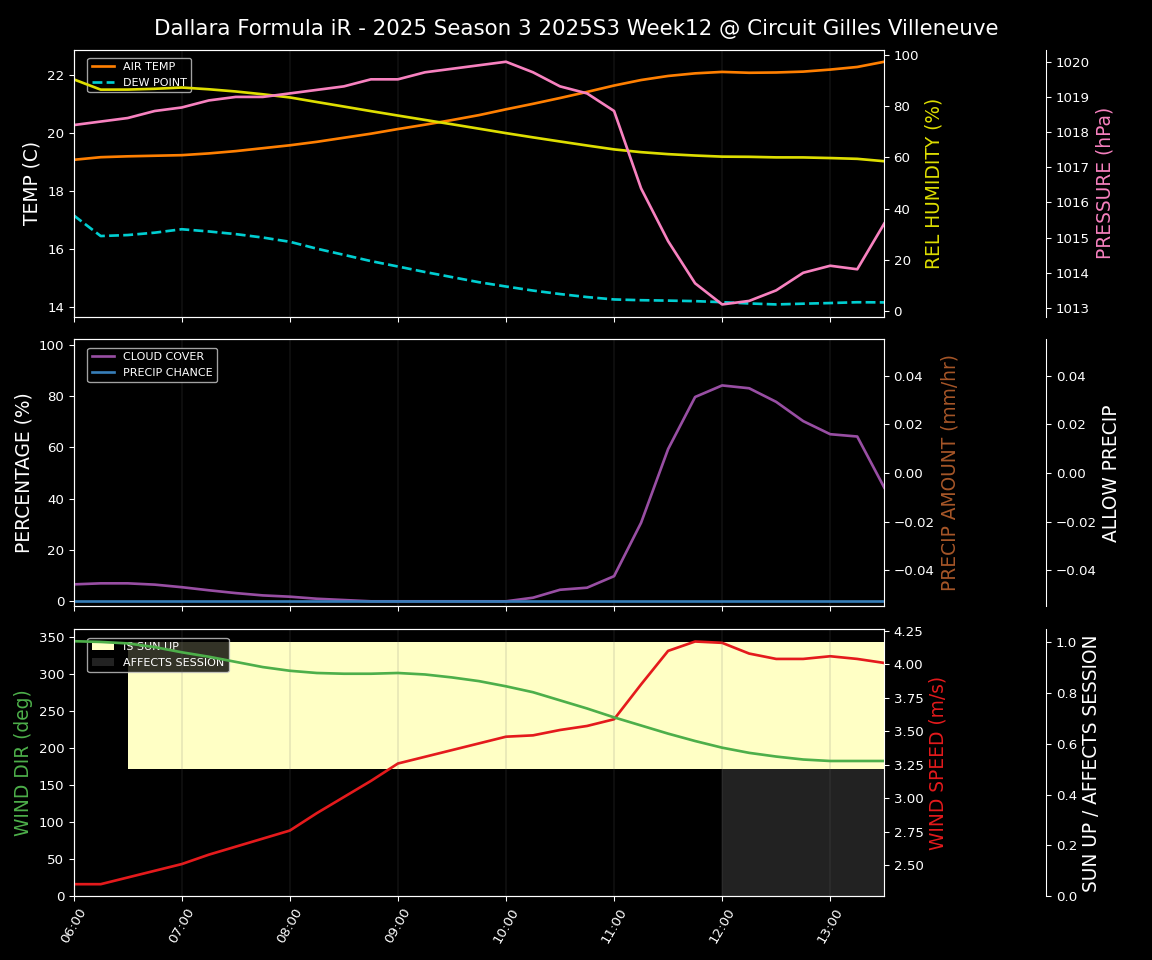Click the orange AIR TEMP legend line swatch
Image resolution: width=1152 pixels, height=960 pixels.
pos(104,66)
